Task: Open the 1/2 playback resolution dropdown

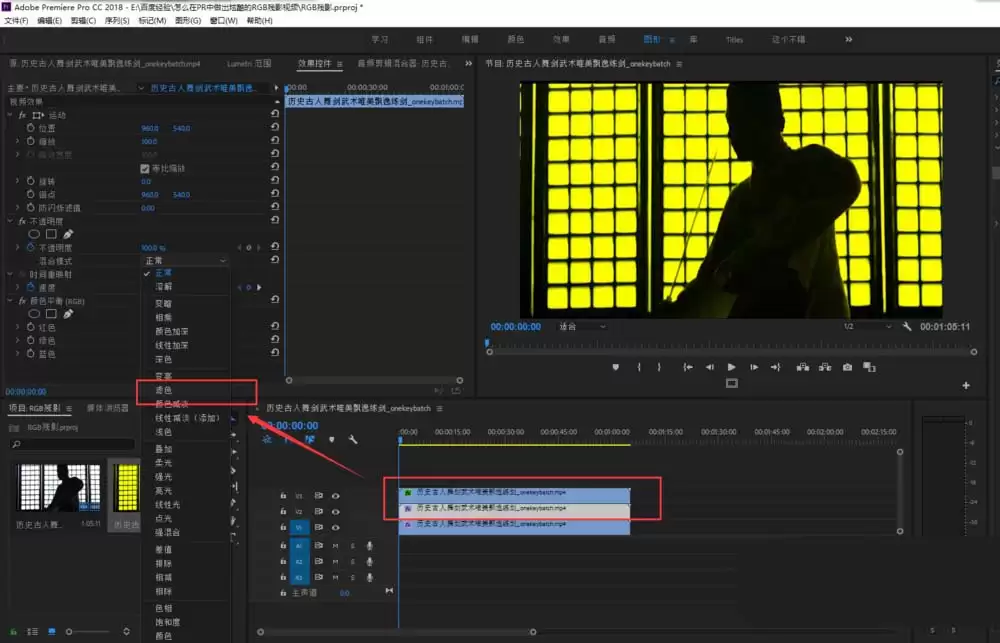Action: click(x=867, y=327)
